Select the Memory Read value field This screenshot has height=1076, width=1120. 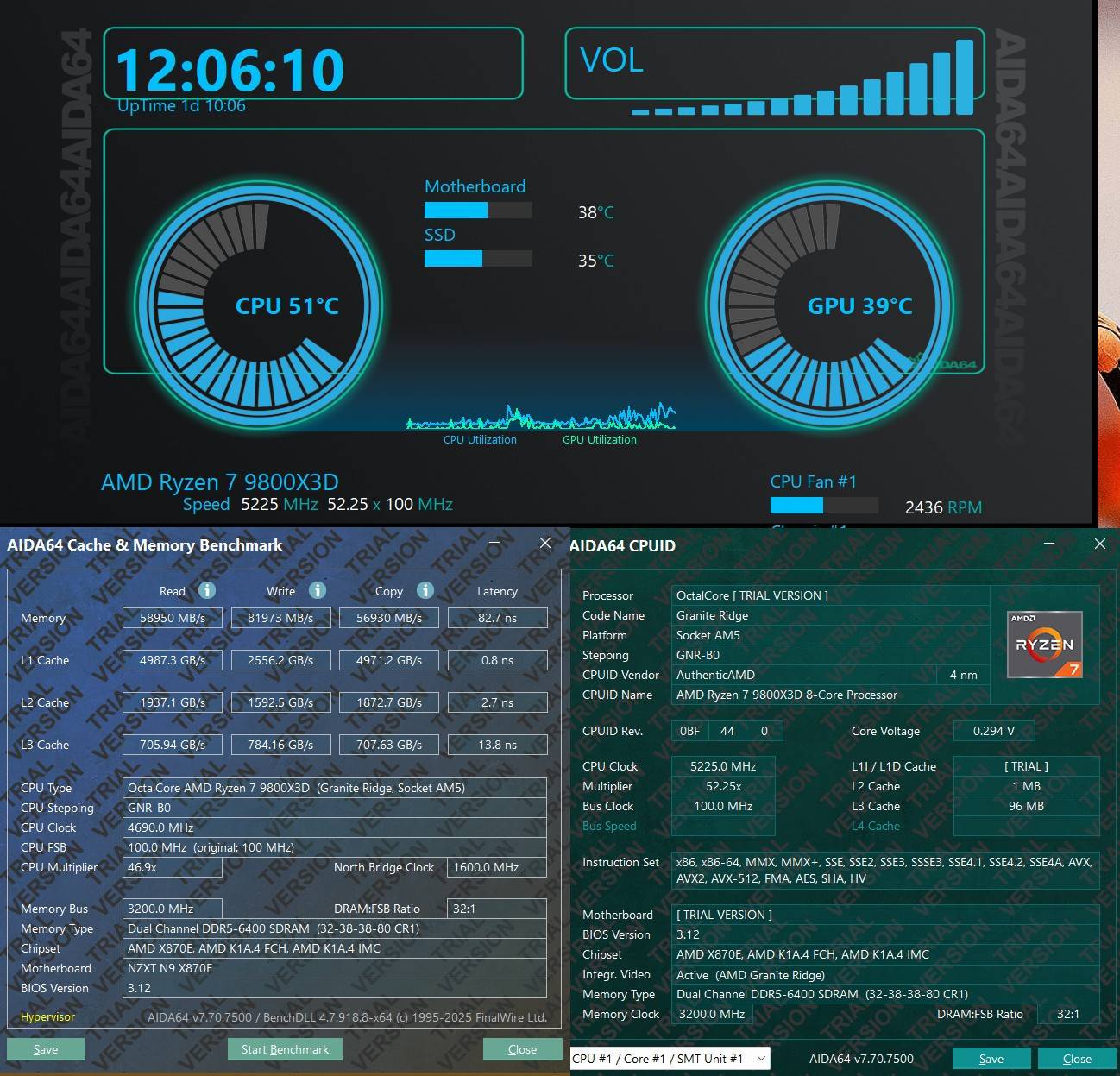(x=173, y=618)
